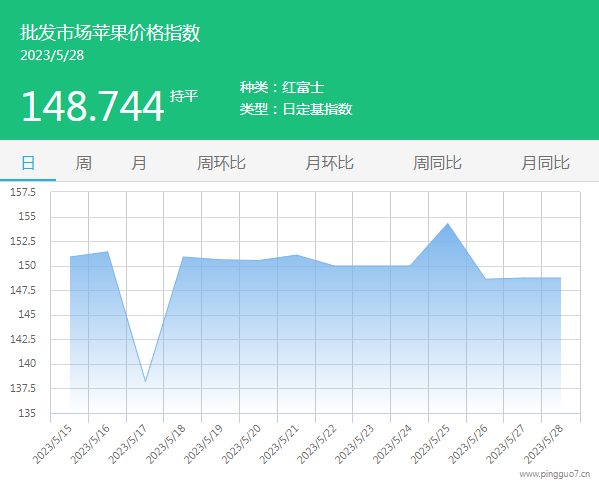
Task: Click the 2023/5/22 x-axis date label
Action: tap(317, 444)
